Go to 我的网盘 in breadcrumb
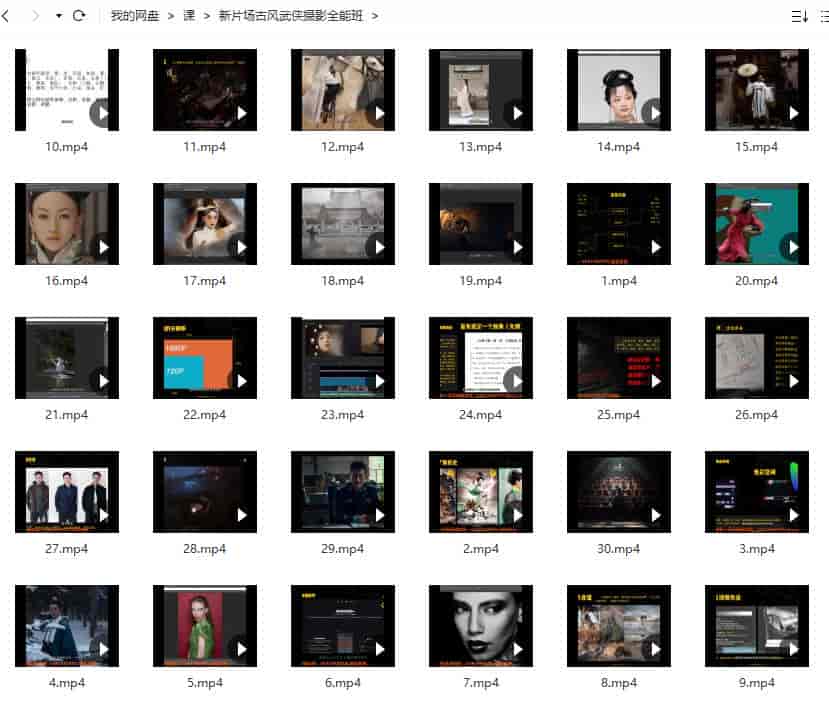 click(x=134, y=16)
